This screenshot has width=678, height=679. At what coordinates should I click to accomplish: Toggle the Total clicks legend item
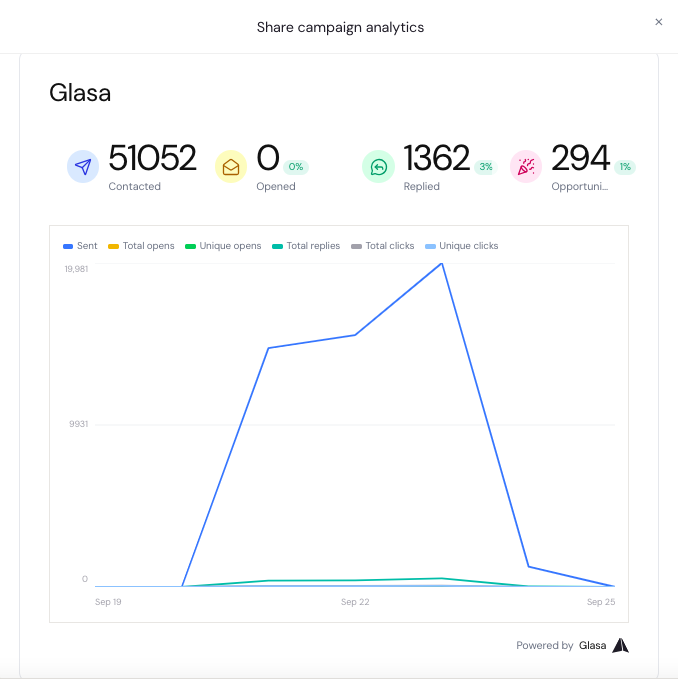pyautogui.click(x=383, y=246)
